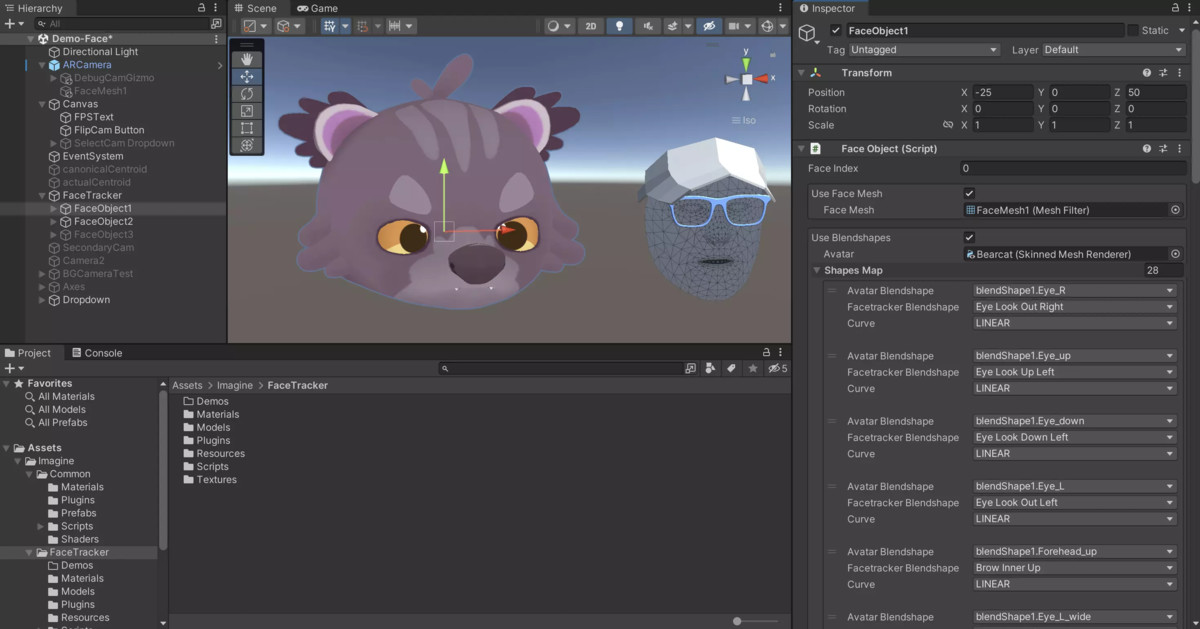The image size is (1200, 629).
Task: Click the + create button in the Project panel
Action: pos(8,368)
